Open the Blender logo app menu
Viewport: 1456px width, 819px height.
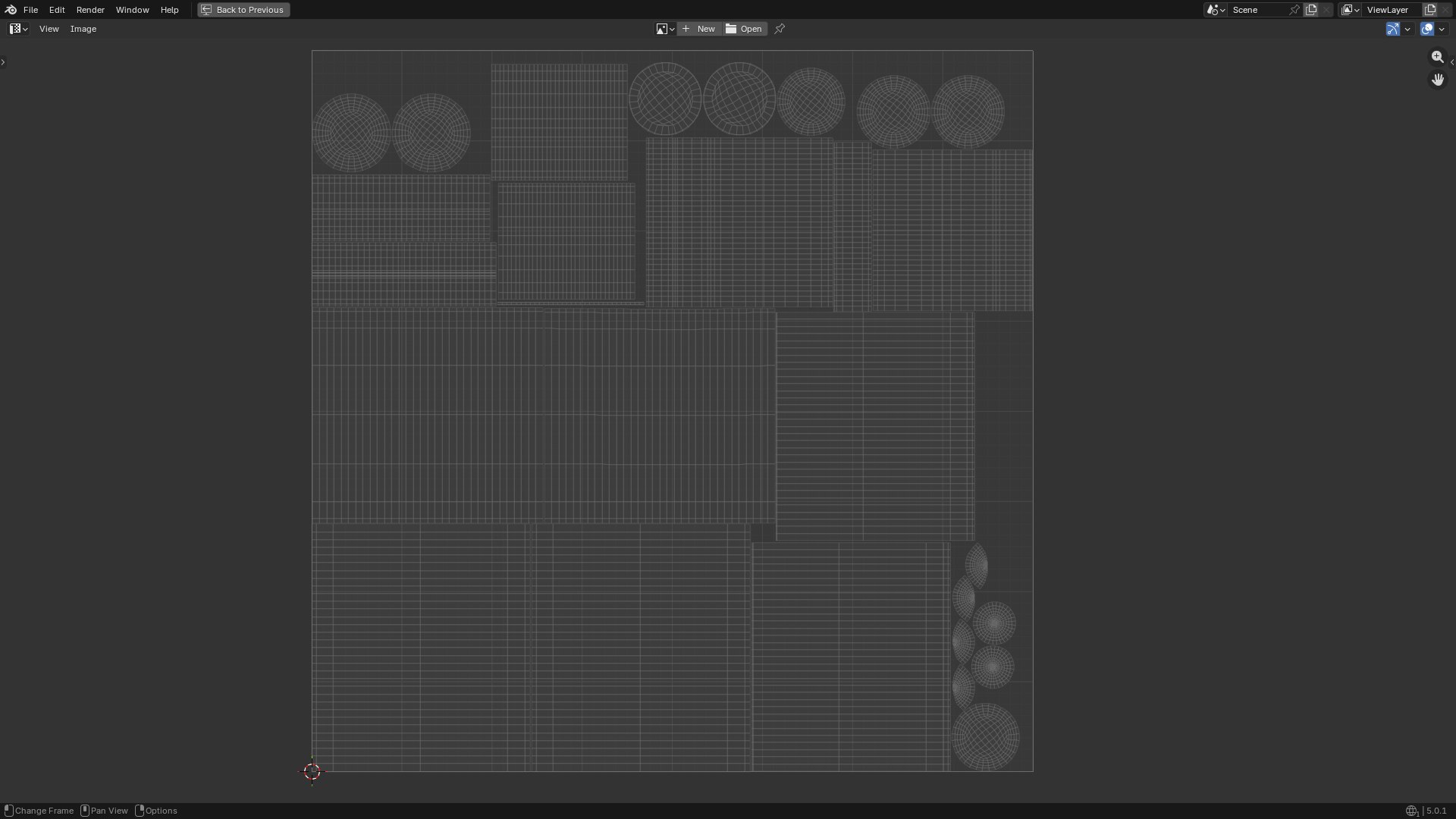point(11,10)
